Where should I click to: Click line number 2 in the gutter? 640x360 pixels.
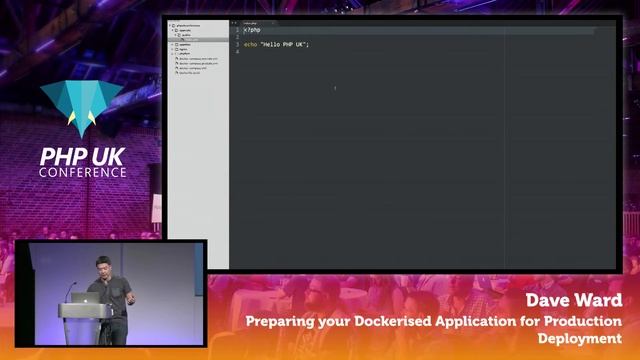[237, 37]
